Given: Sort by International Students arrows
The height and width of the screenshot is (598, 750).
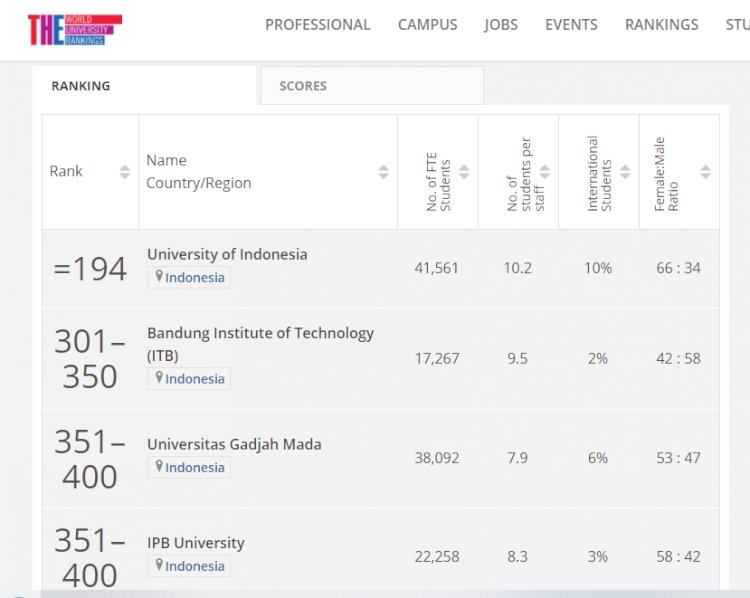Looking at the screenshot, I should (625, 172).
